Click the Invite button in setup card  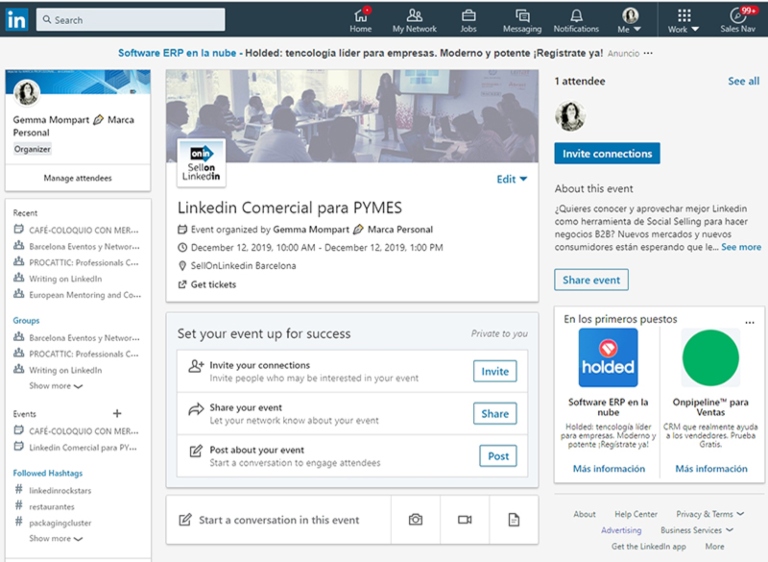click(x=495, y=371)
